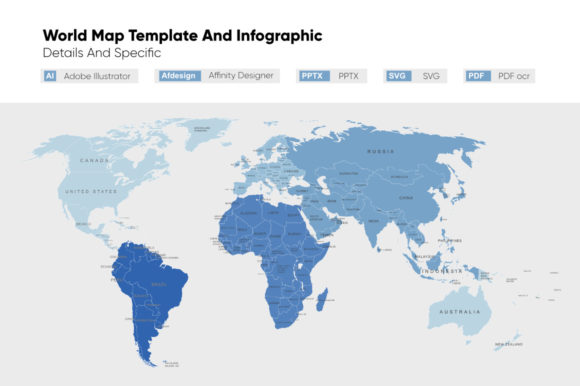580x386 pixels.
Task: Select the "Affinity Designer" label
Action: 241,75
